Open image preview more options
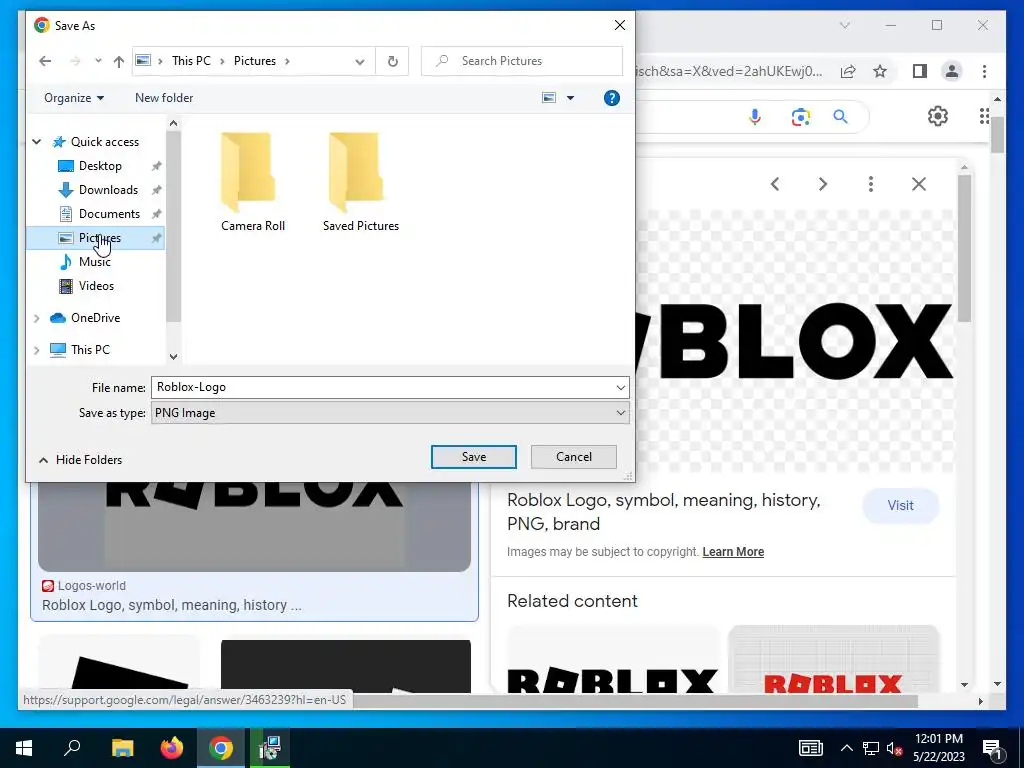The width and height of the screenshot is (1024, 768). point(871,184)
